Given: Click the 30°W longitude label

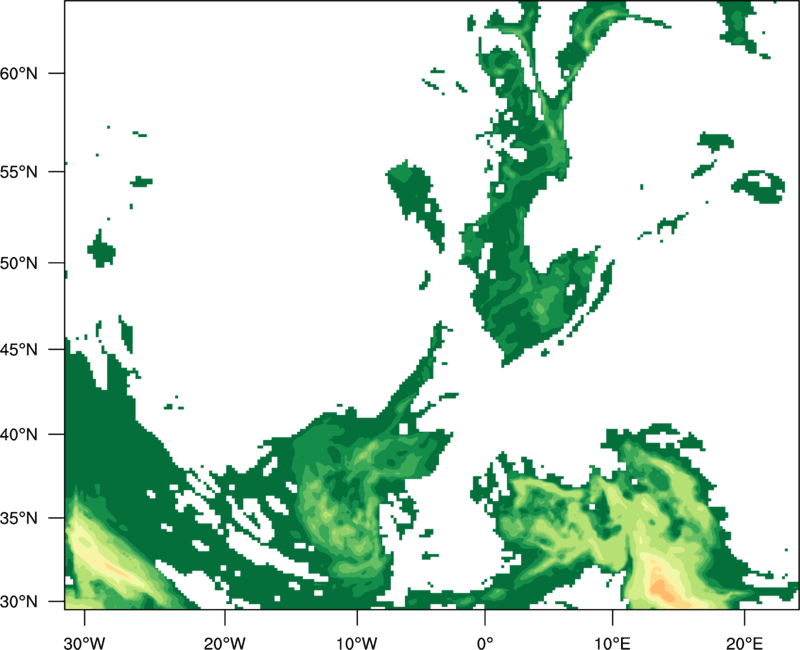Looking at the screenshot, I should point(85,643).
